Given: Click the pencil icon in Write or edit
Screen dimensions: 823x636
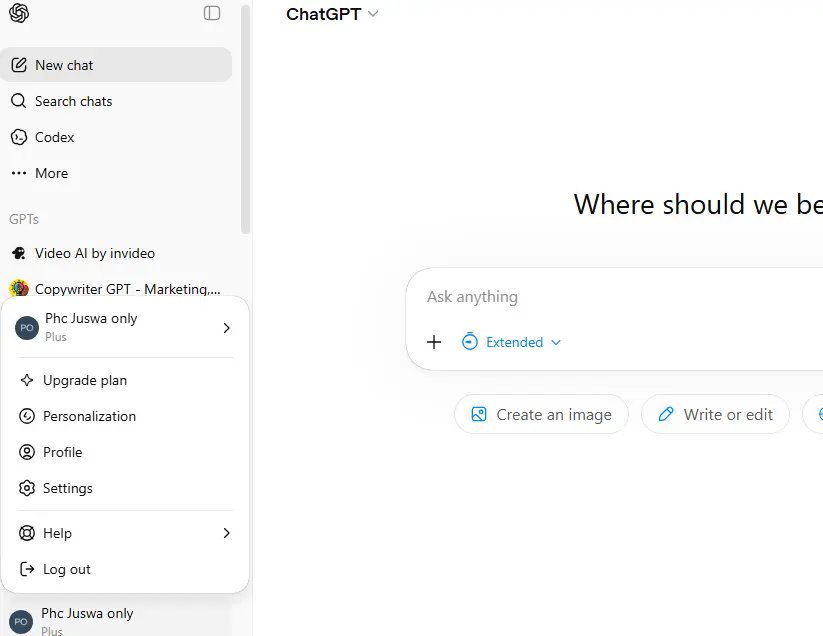Looking at the screenshot, I should (666, 414).
